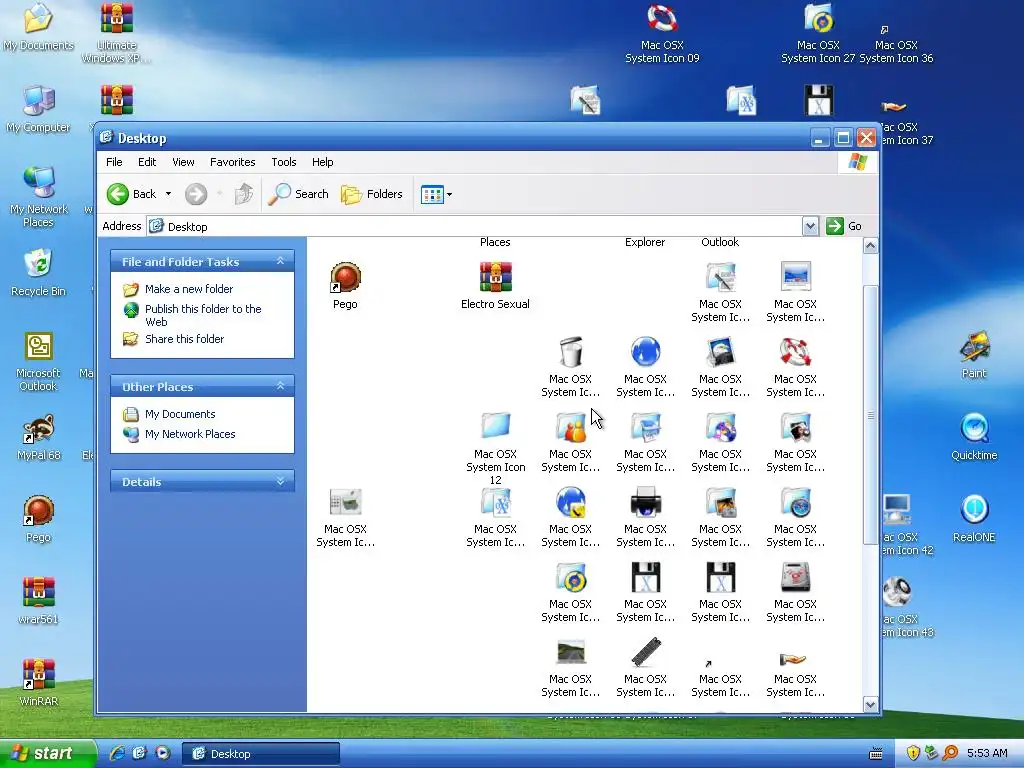Viewport: 1024px width, 768px height.
Task: Collapse the Other Places panel
Action: click(x=280, y=386)
